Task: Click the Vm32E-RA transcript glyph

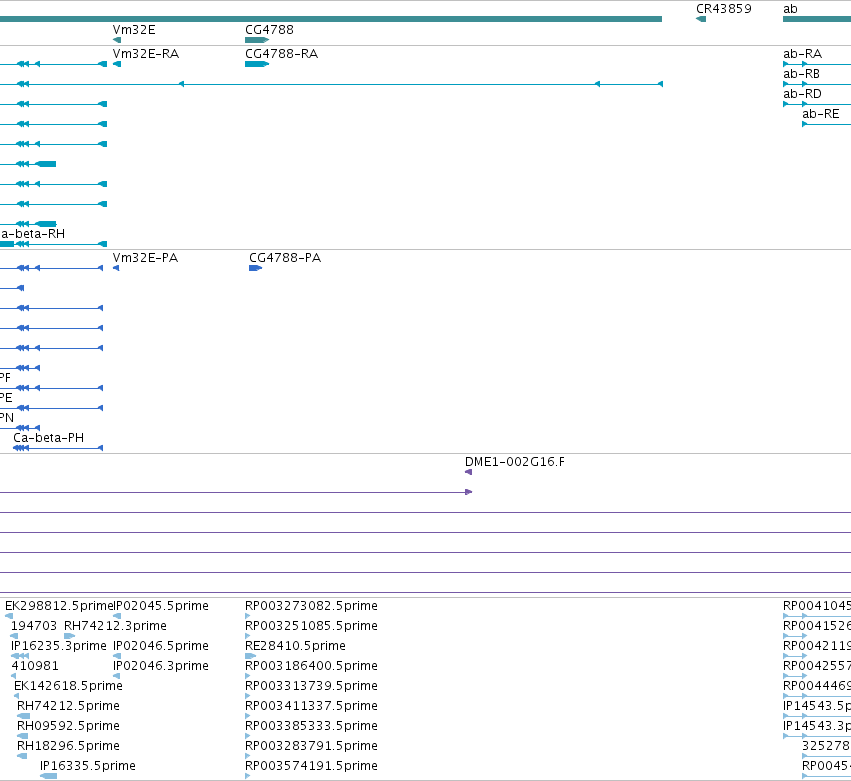Action: point(117,64)
